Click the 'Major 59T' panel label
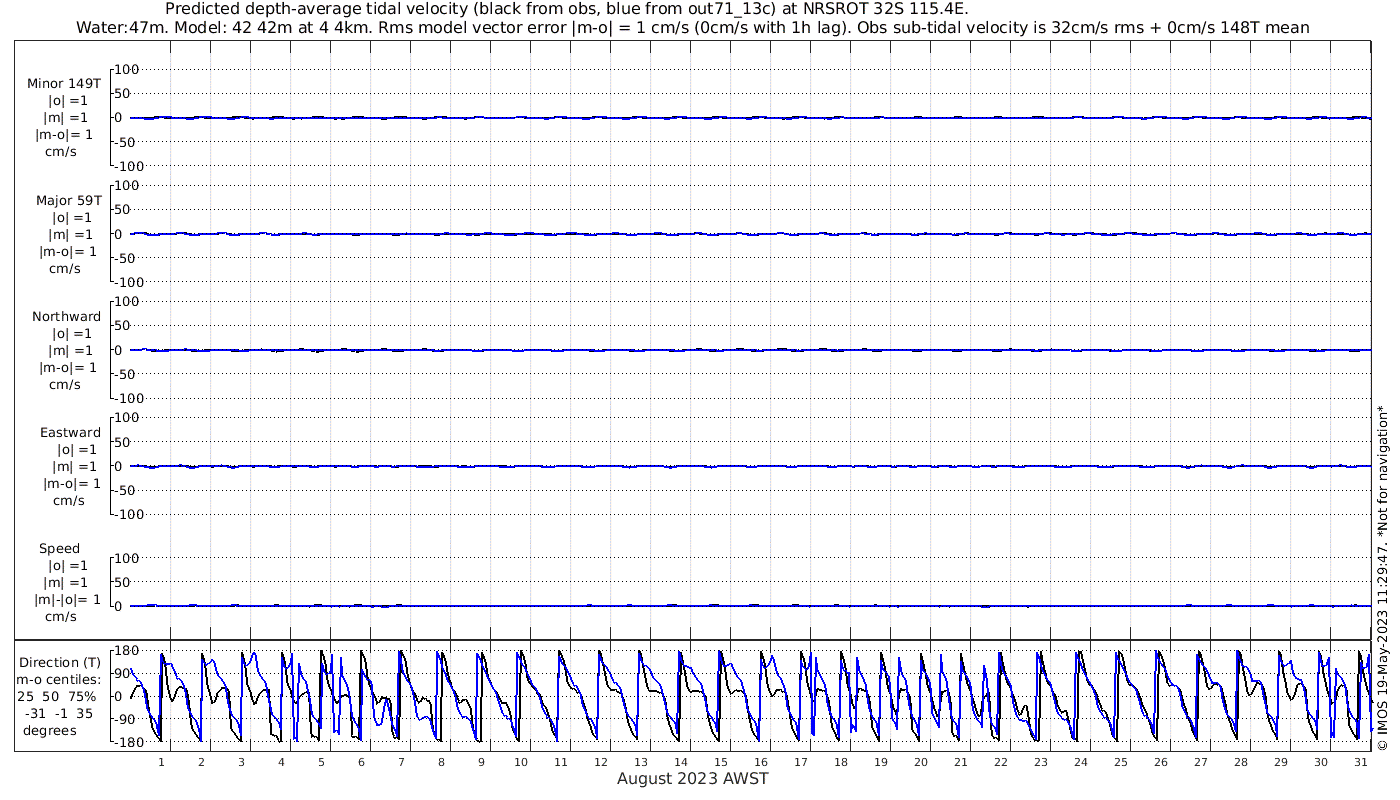 [69, 201]
